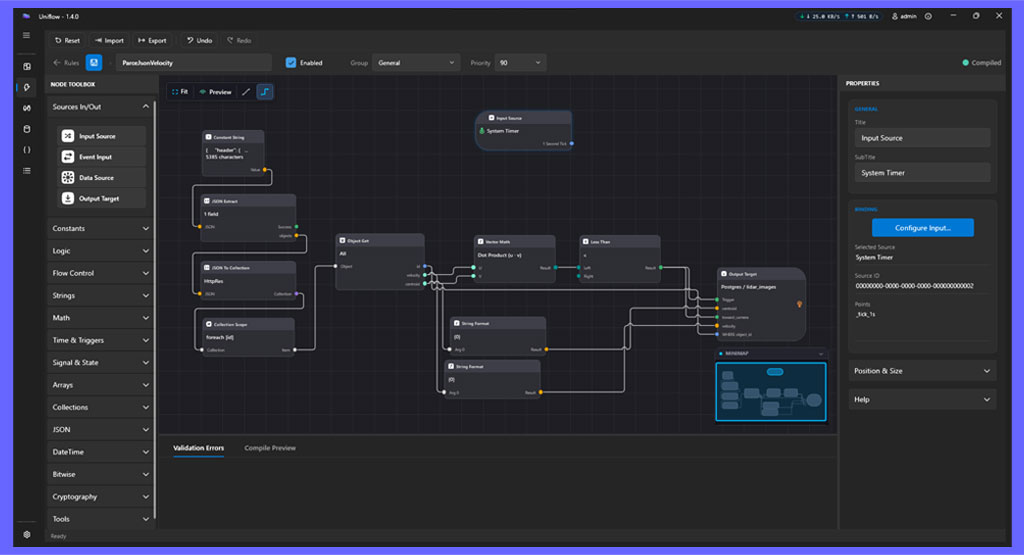Image resolution: width=1024 pixels, height=555 pixels.
Task: Open settings gear at sidebar bottom
Action: click(27, 534)
